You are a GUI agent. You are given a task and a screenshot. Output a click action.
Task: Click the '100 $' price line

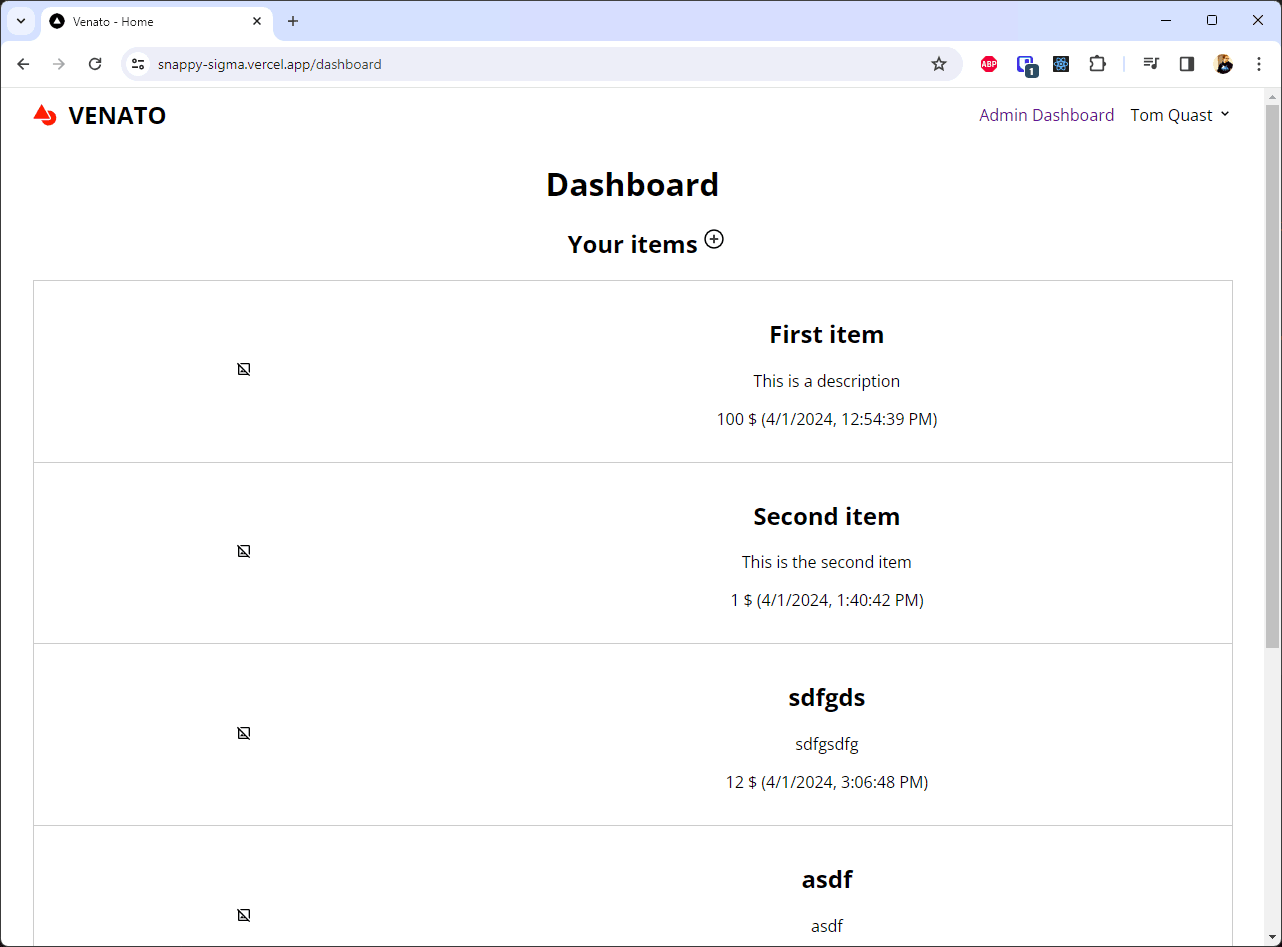827,419
